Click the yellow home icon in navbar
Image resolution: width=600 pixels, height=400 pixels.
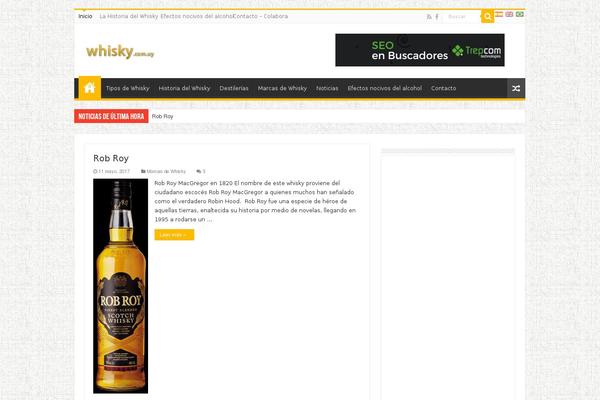tap(90, 88)
